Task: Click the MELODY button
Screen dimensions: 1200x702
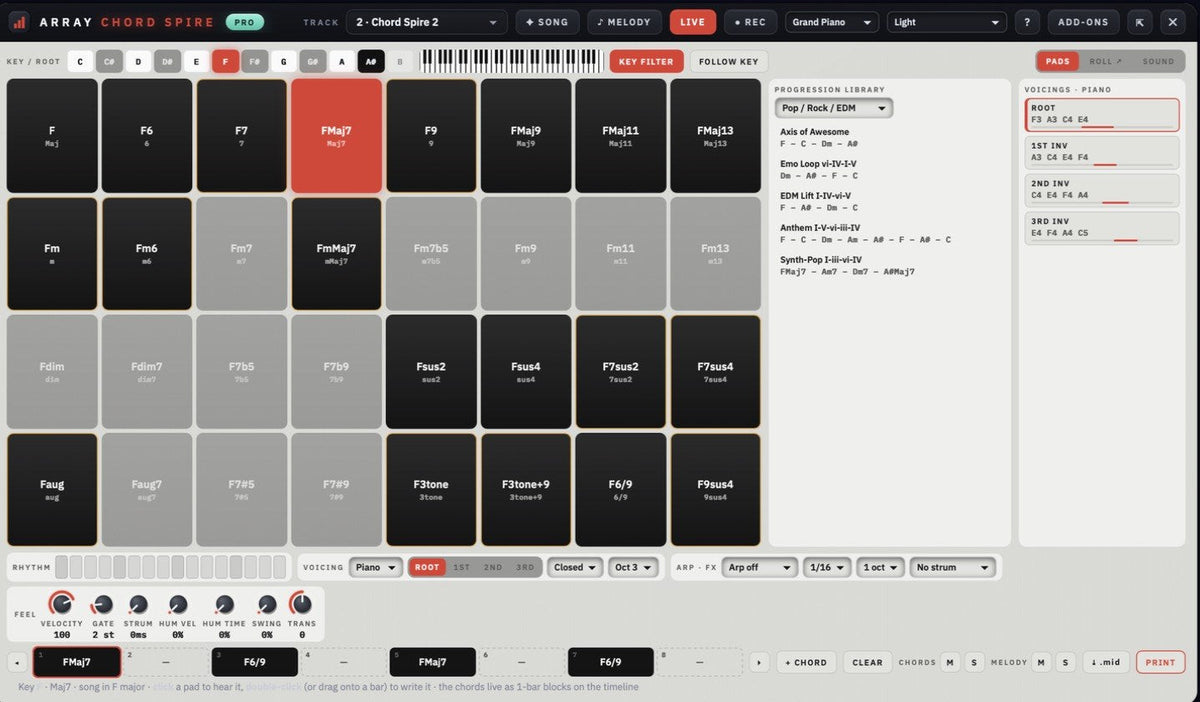Action: (625, 22)
